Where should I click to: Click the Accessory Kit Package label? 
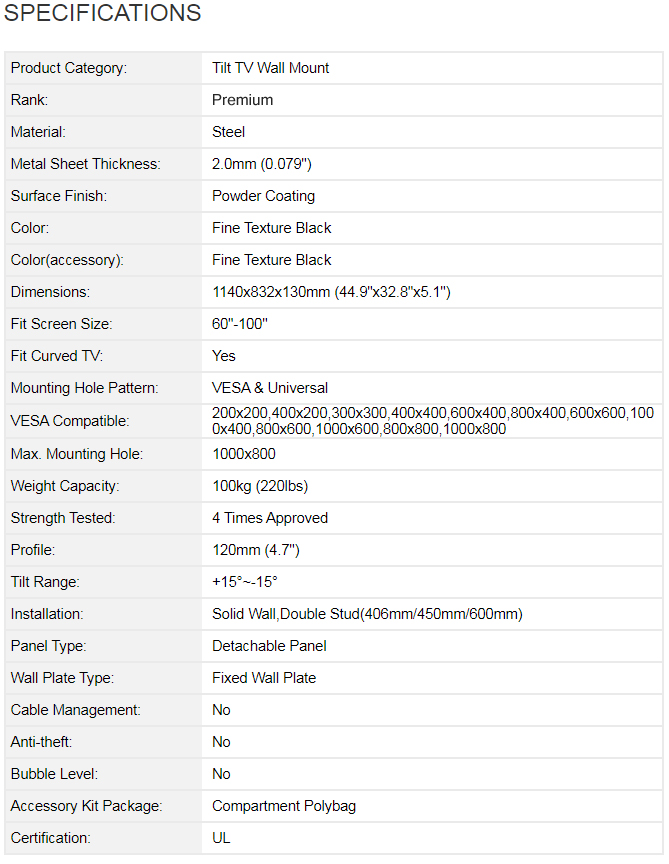[86, 806]
